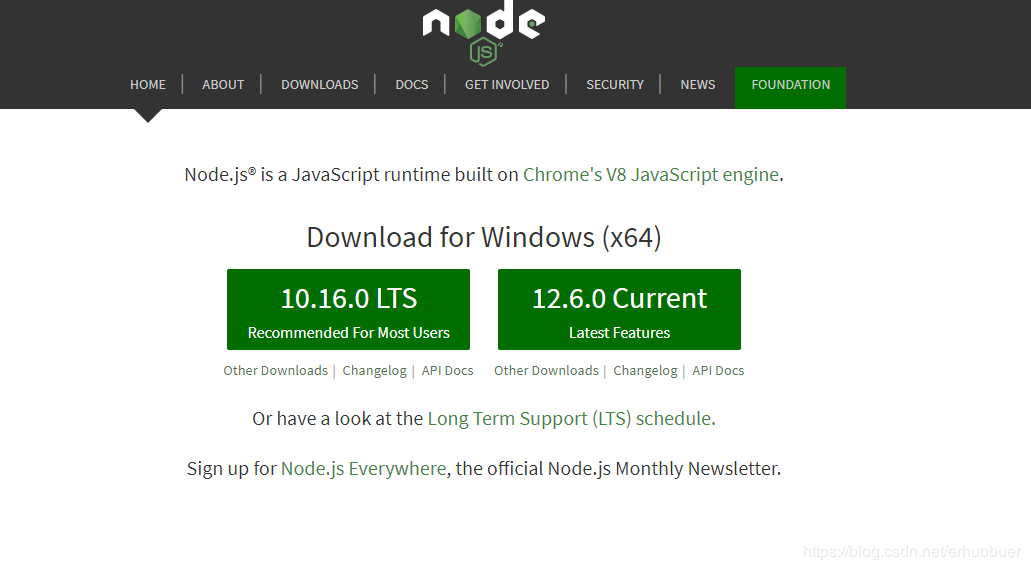
Task: Download the 10.16.0 LTS version
Action: coord(348,309)
